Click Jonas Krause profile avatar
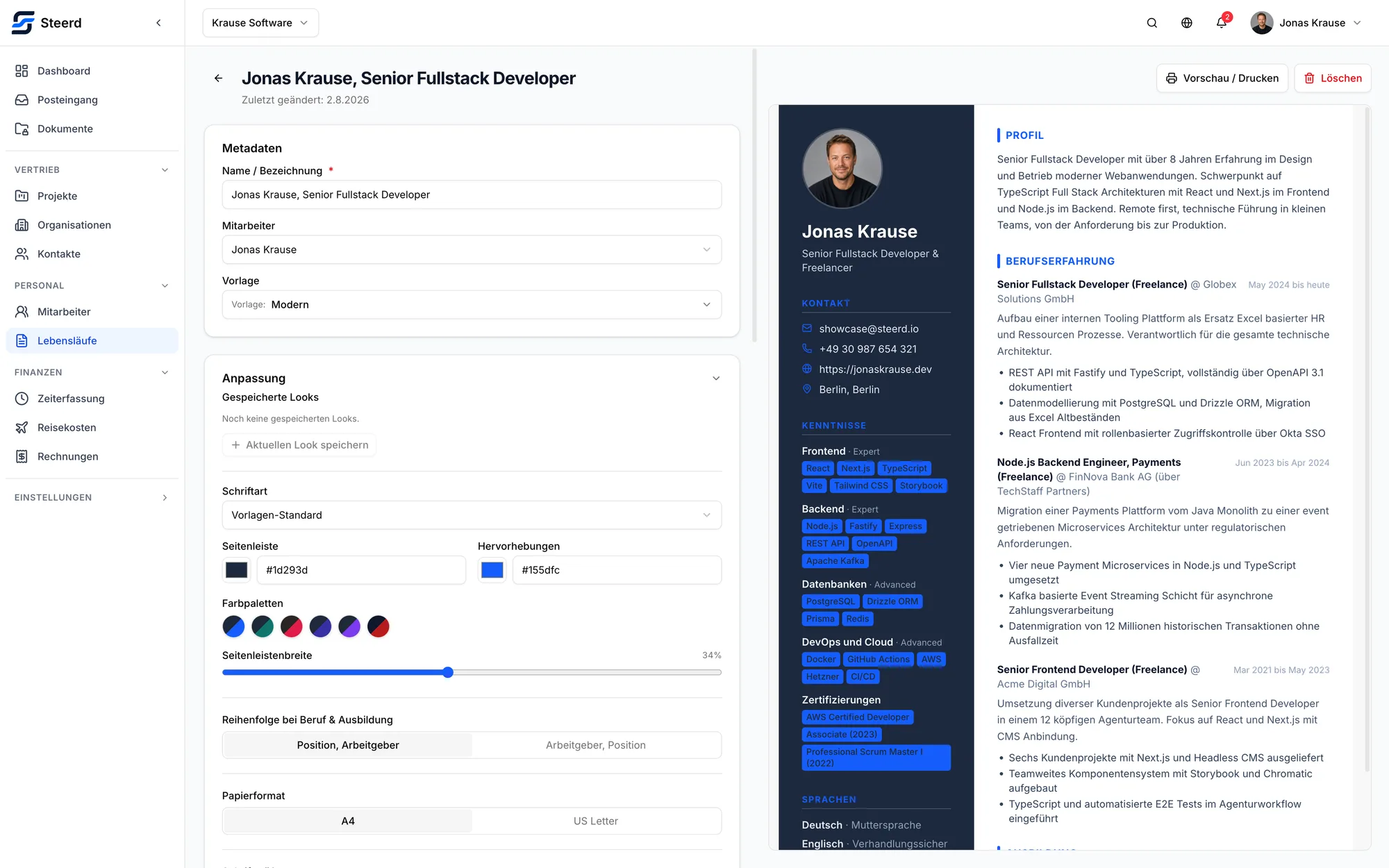 (x=1262, y=23)
